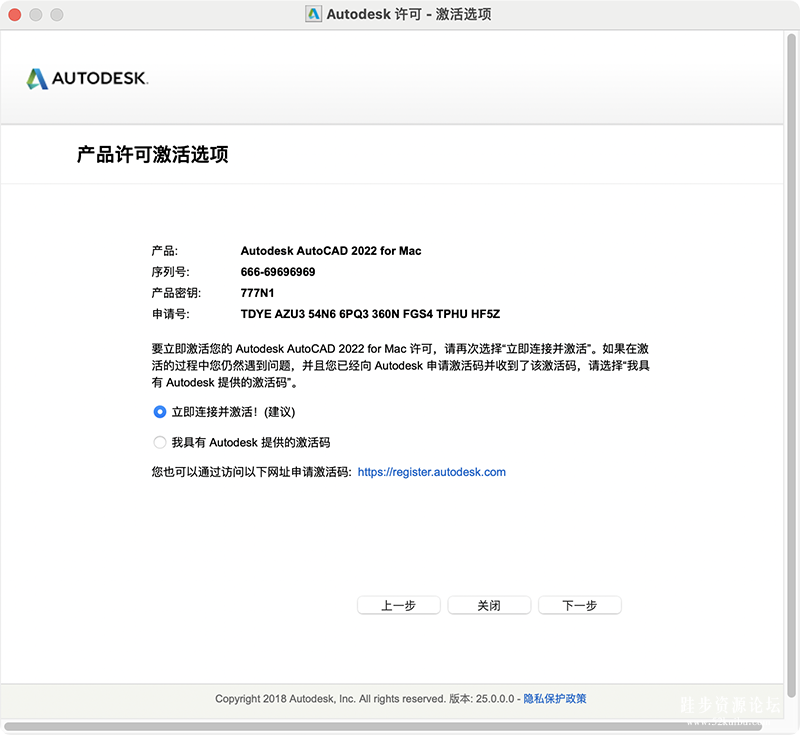Image resolution: width=800 pixels, height=735 pixels.
Task: Click the 申请号: label
Action: 170,314
